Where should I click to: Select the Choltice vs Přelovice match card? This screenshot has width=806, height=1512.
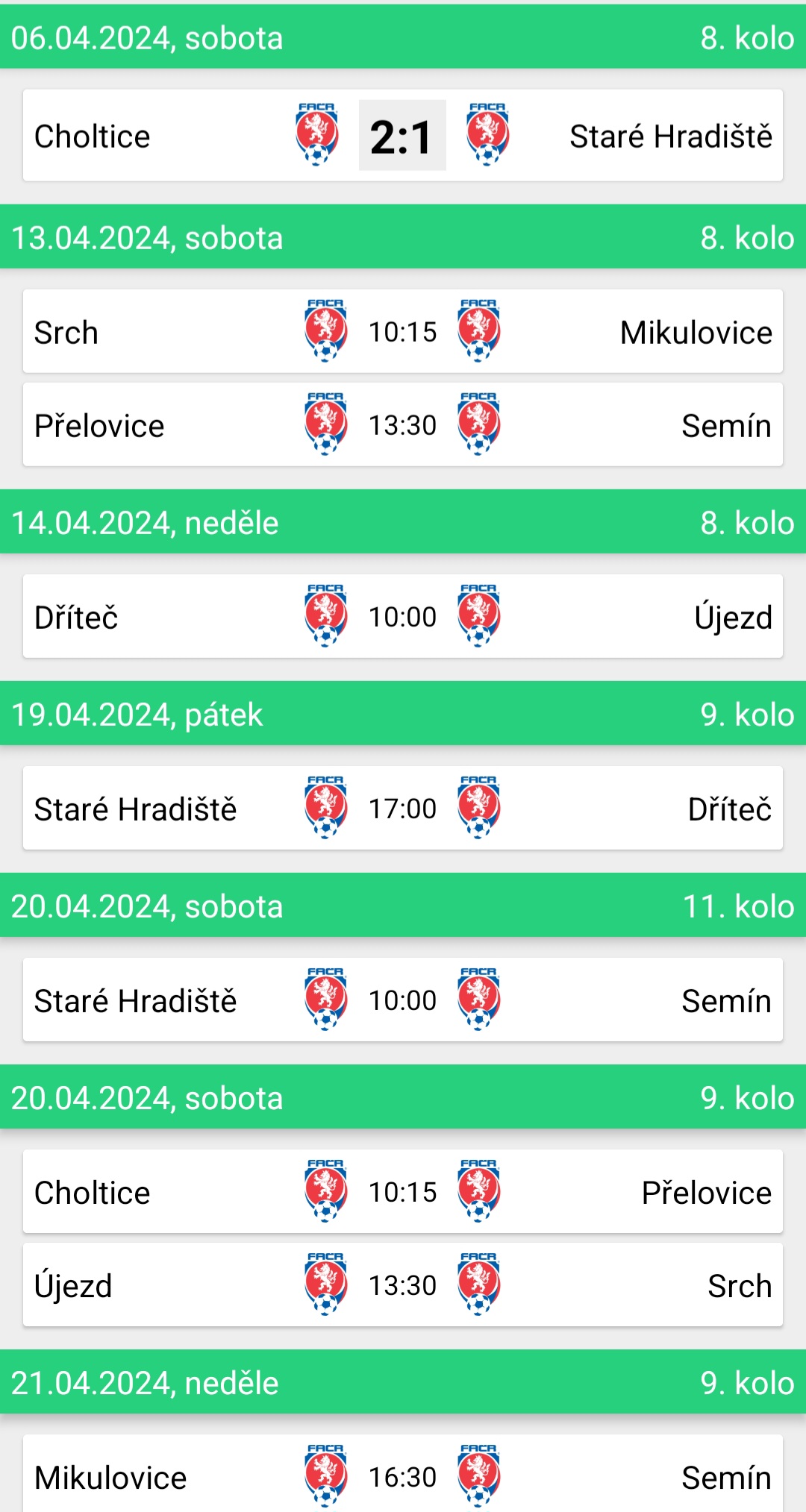click(403, 1191)
